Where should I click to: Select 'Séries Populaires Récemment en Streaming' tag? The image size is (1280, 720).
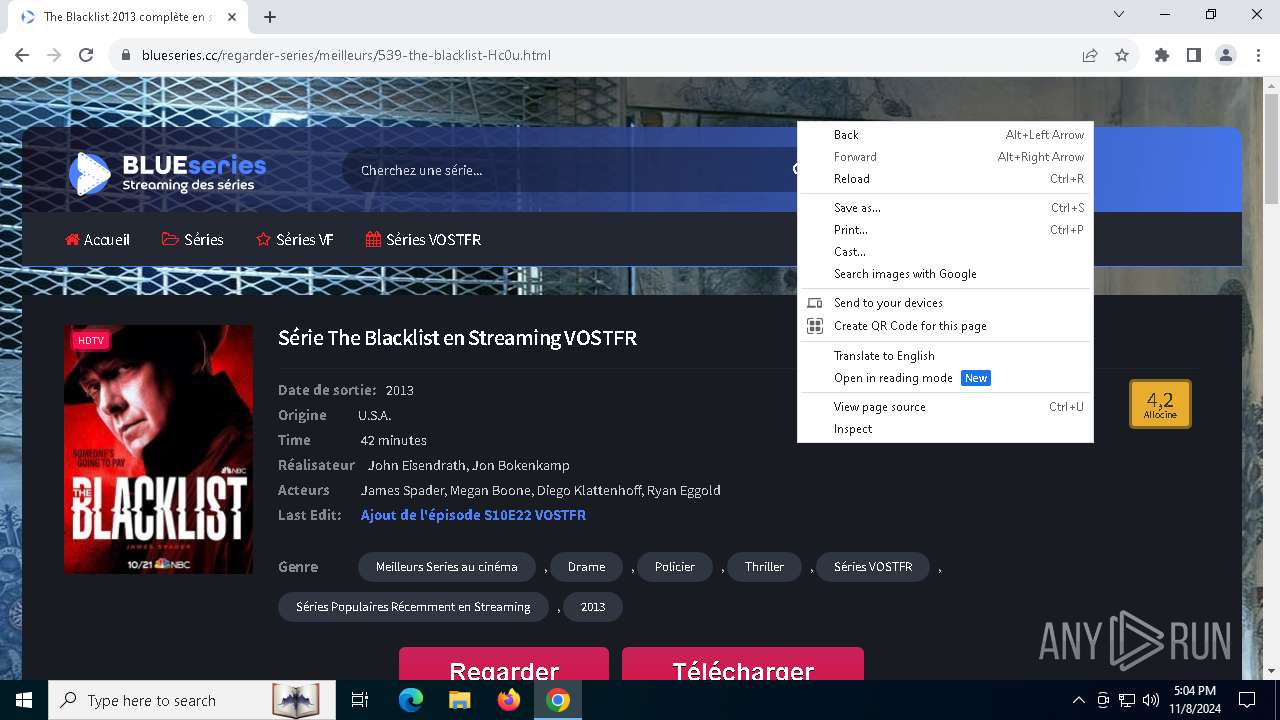(413, 606)
